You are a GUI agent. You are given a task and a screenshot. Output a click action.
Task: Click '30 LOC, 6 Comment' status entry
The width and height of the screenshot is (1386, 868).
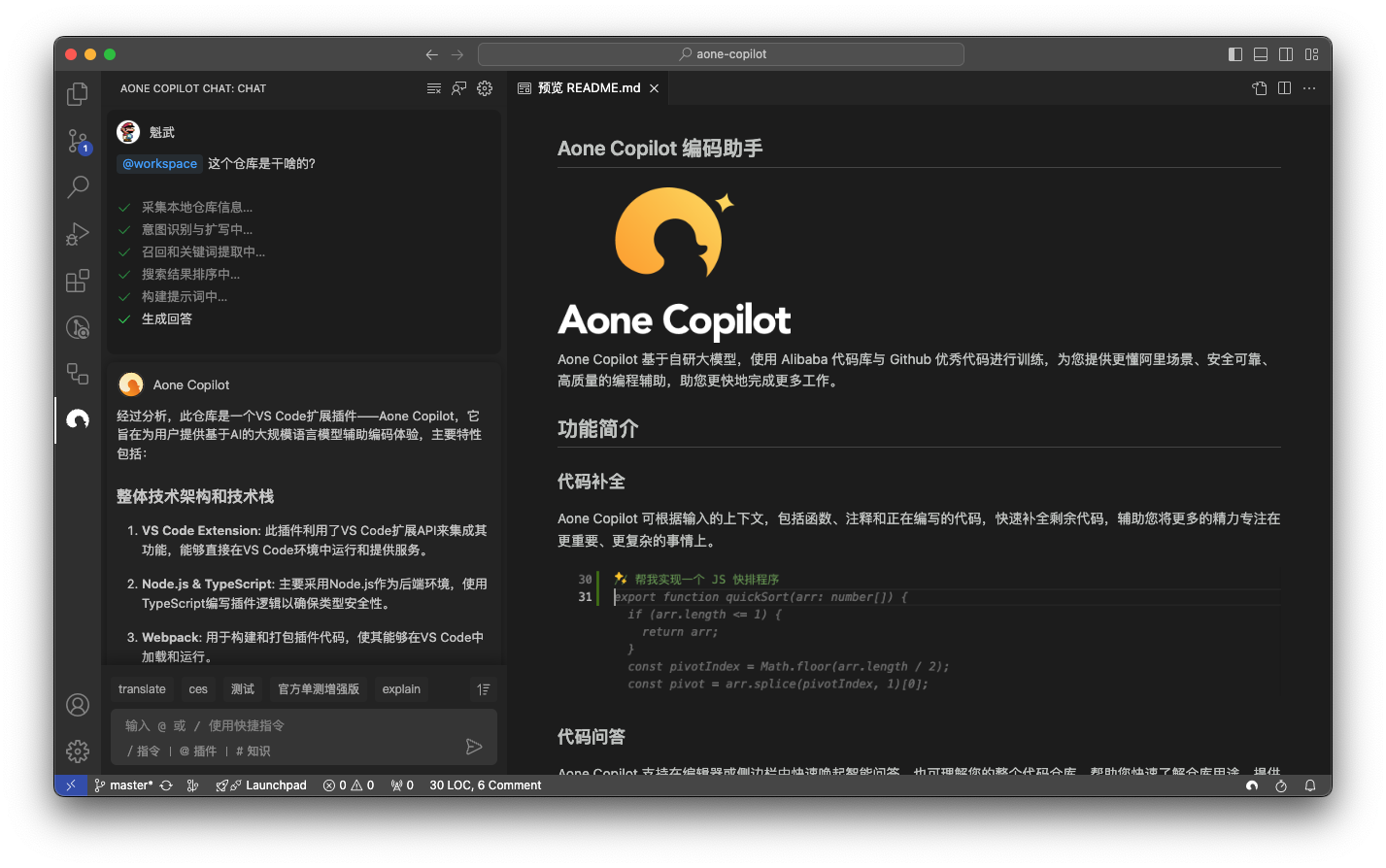point(486,785)
